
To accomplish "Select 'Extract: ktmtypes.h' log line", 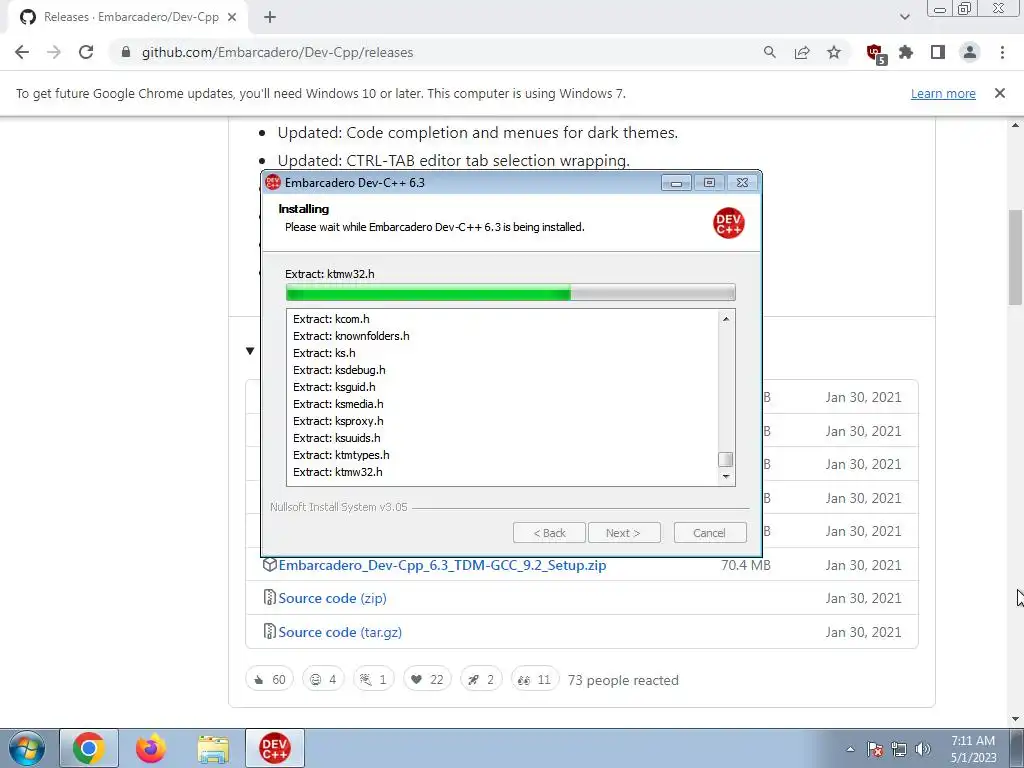I will coord(341,455).
